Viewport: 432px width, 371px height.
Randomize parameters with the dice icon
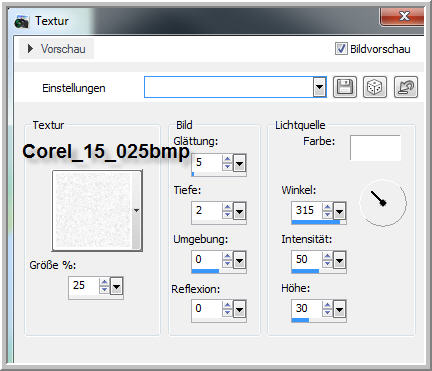375,87
